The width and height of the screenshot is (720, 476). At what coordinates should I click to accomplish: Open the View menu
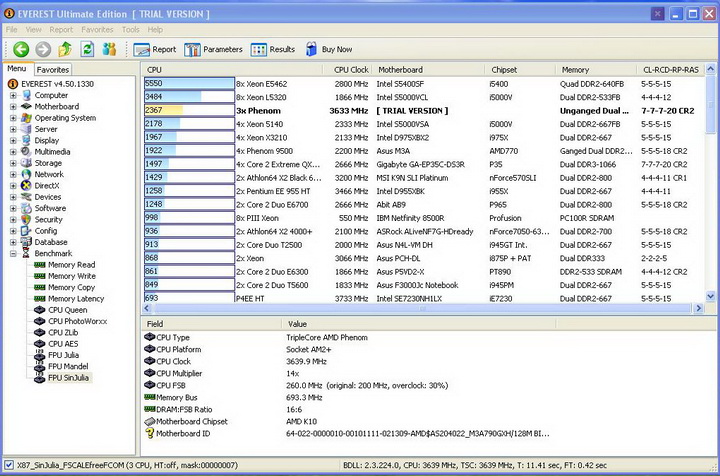point(34,29)
